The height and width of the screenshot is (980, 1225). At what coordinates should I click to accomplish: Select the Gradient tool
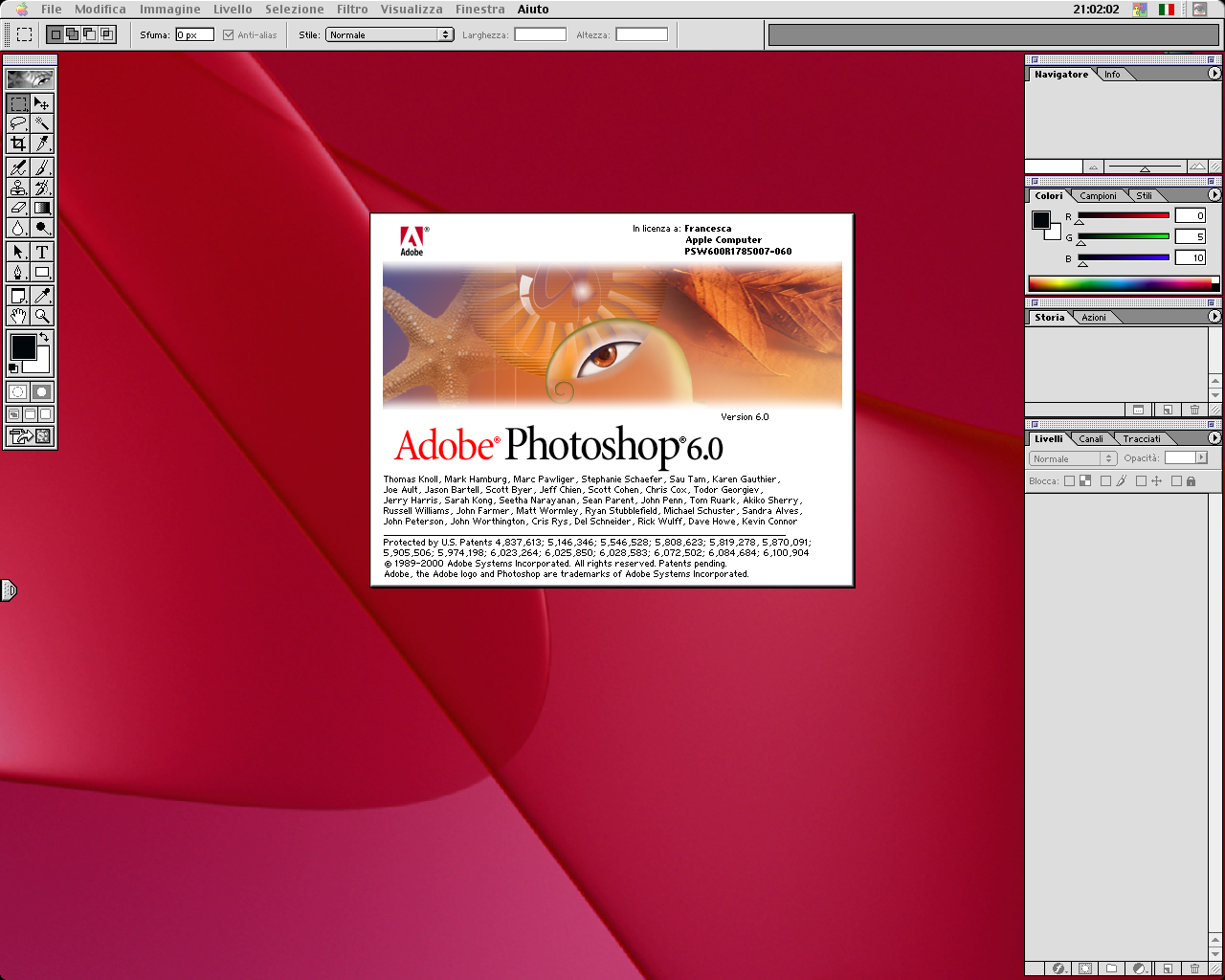(42, 208)
